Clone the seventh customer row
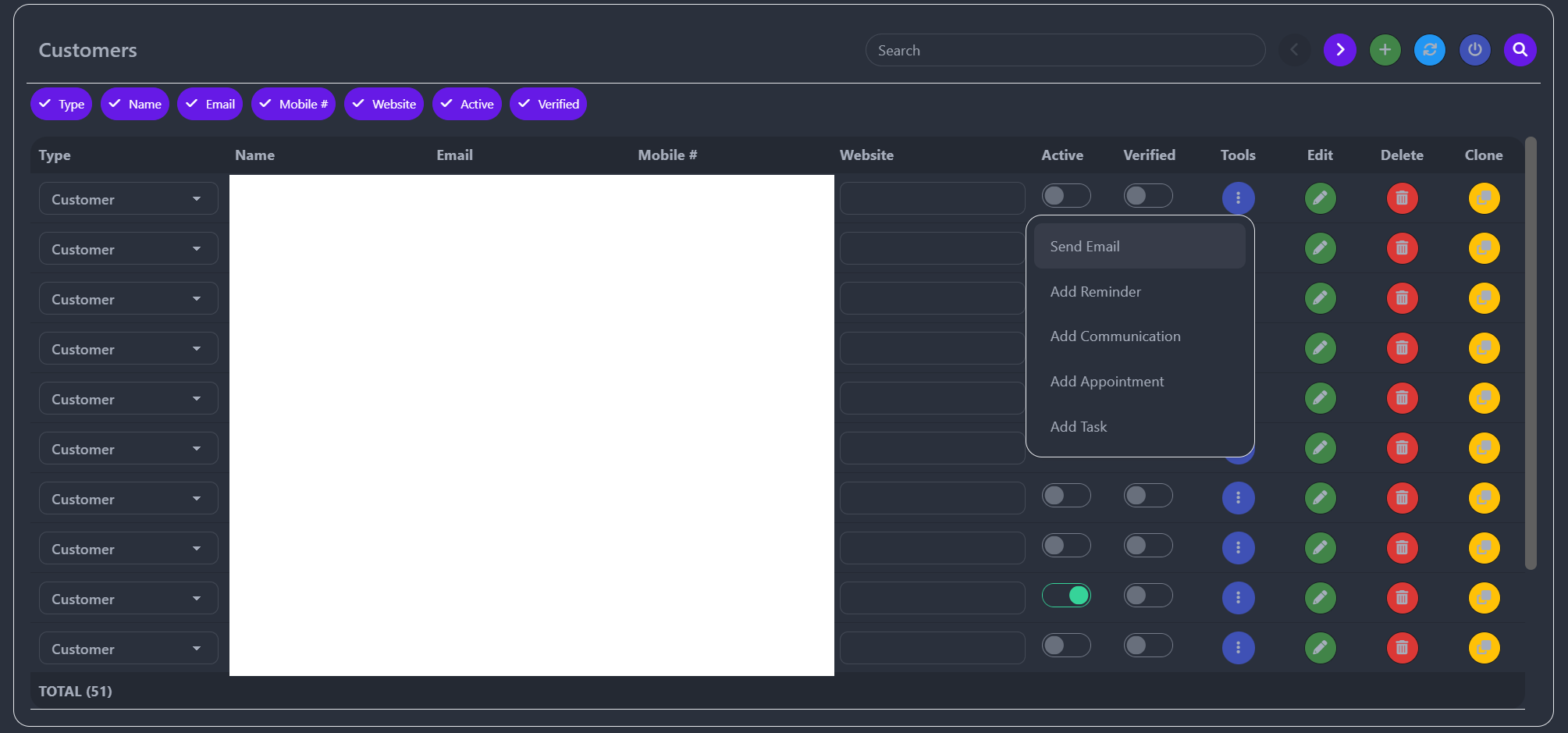This screenshot has height=733, width=1568. pos(1484,498)
